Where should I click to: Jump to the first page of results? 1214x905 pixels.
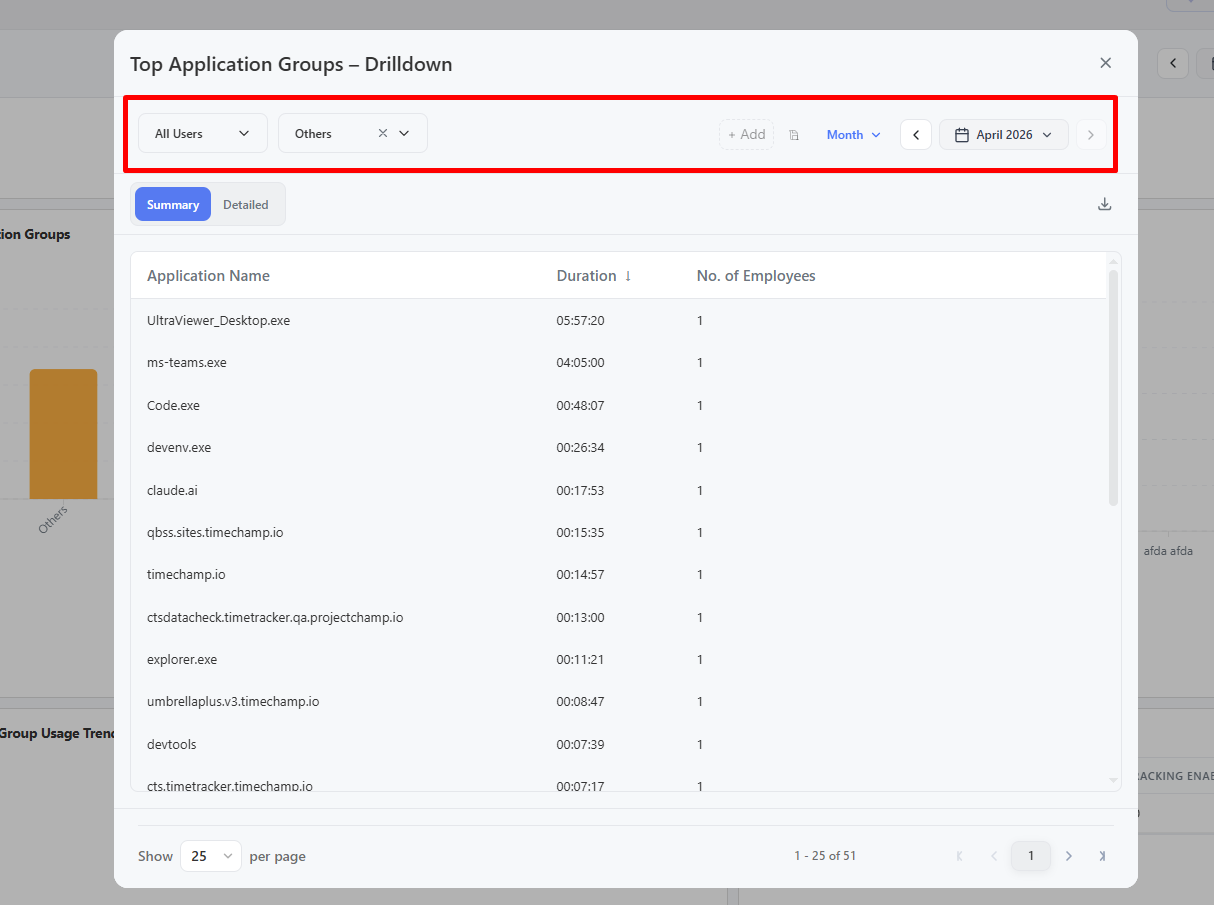pyautogui.click(x=960, y=856)
